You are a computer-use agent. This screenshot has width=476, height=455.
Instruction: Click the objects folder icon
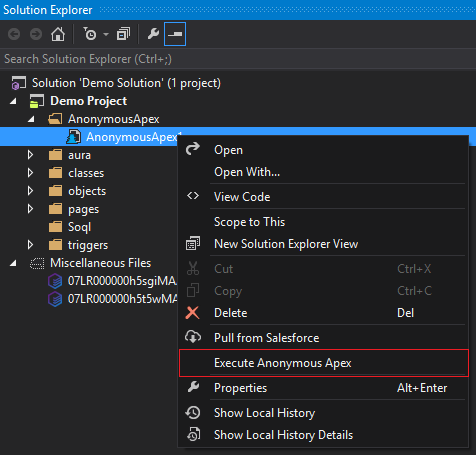(x=55, y=191)
